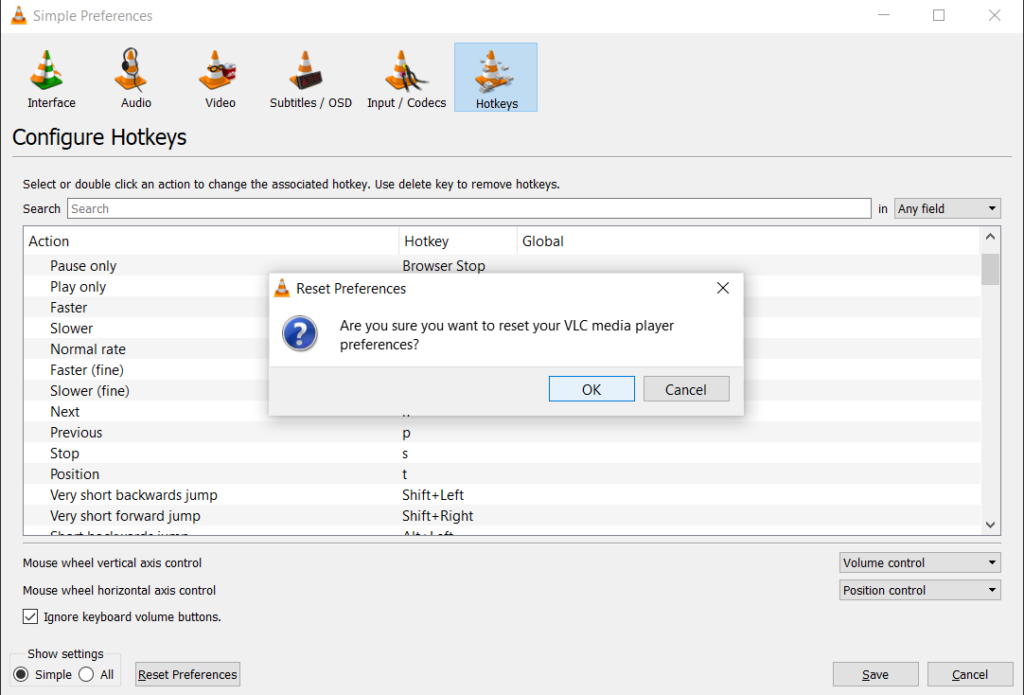Open the Hotkeys preferences section
Viewport: 1024px width, 695px height.
(x=495, y=77)
